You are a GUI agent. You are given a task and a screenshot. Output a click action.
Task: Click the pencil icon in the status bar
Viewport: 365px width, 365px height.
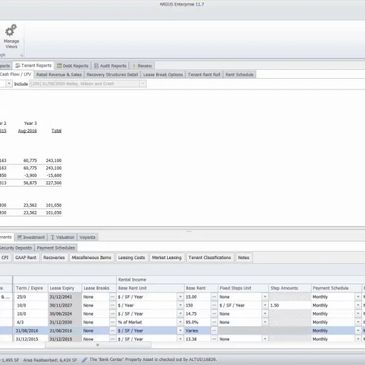(x=85, y=360)
